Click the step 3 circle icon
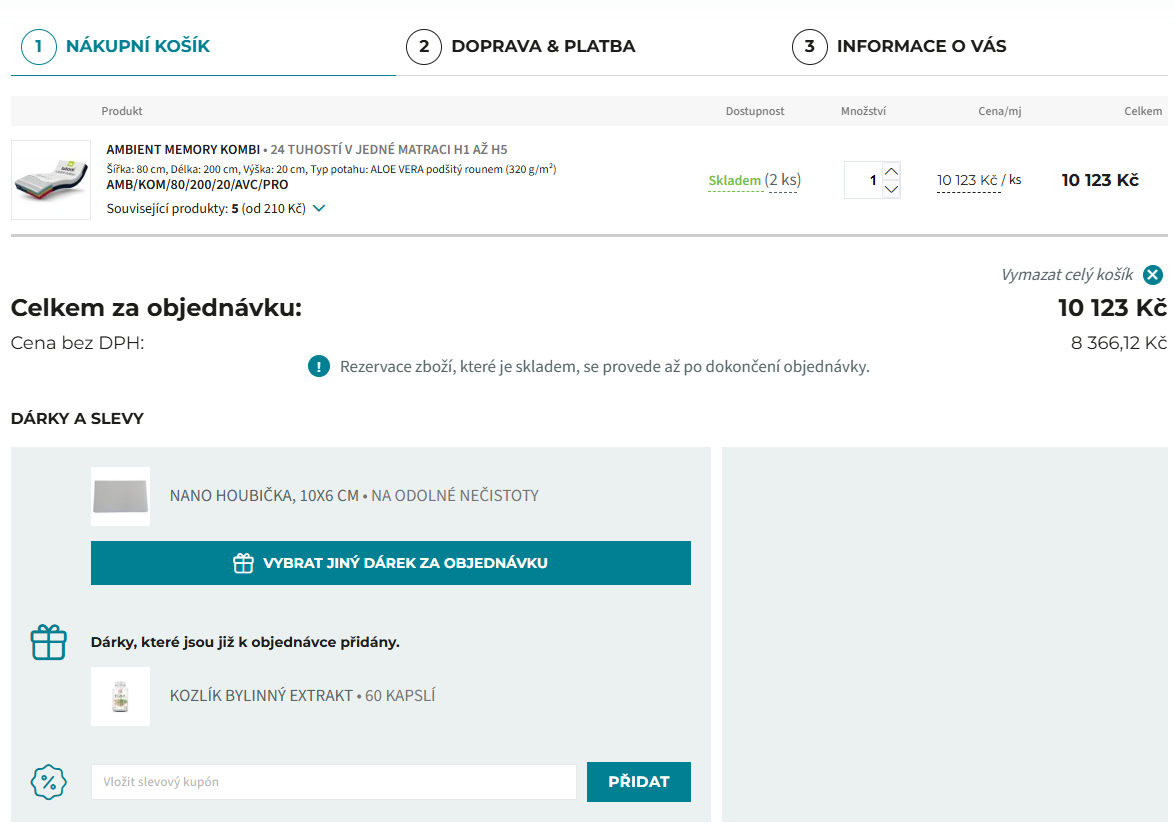Image resolution: width=1174 pixels, height=826 pixels. pyautogui.click(x=809, y=46)
